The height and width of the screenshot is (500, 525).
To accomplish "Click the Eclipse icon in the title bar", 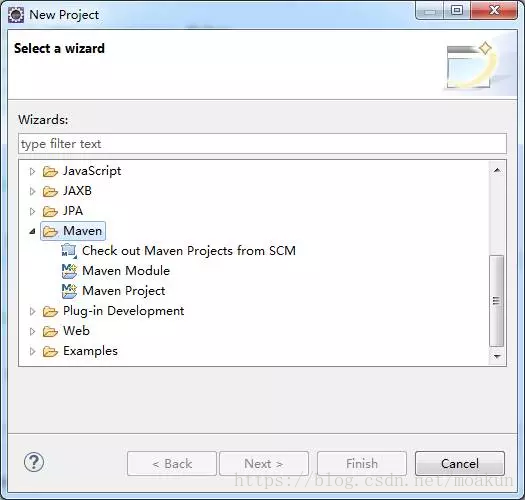I will click(x=16, y=15).
